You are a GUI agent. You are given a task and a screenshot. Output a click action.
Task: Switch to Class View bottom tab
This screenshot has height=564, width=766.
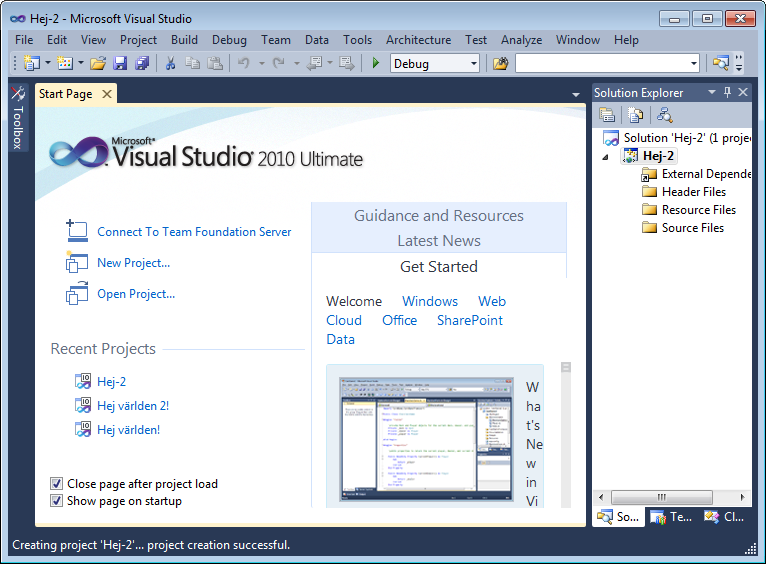724,517
